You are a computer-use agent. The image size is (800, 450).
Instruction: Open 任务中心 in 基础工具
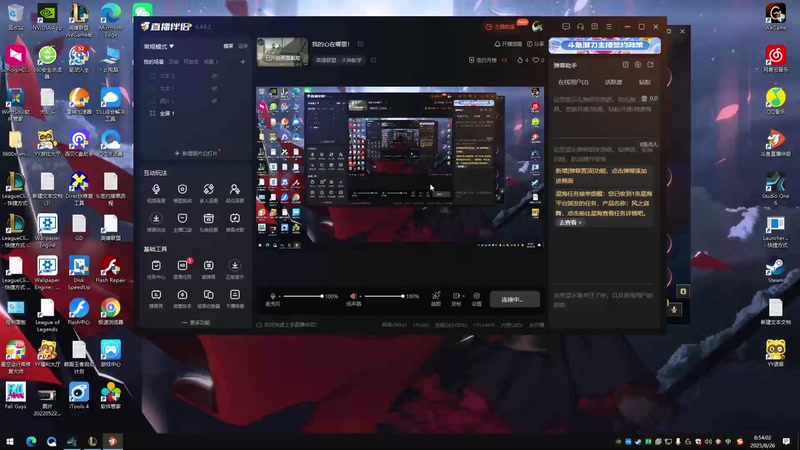[156, 265]
